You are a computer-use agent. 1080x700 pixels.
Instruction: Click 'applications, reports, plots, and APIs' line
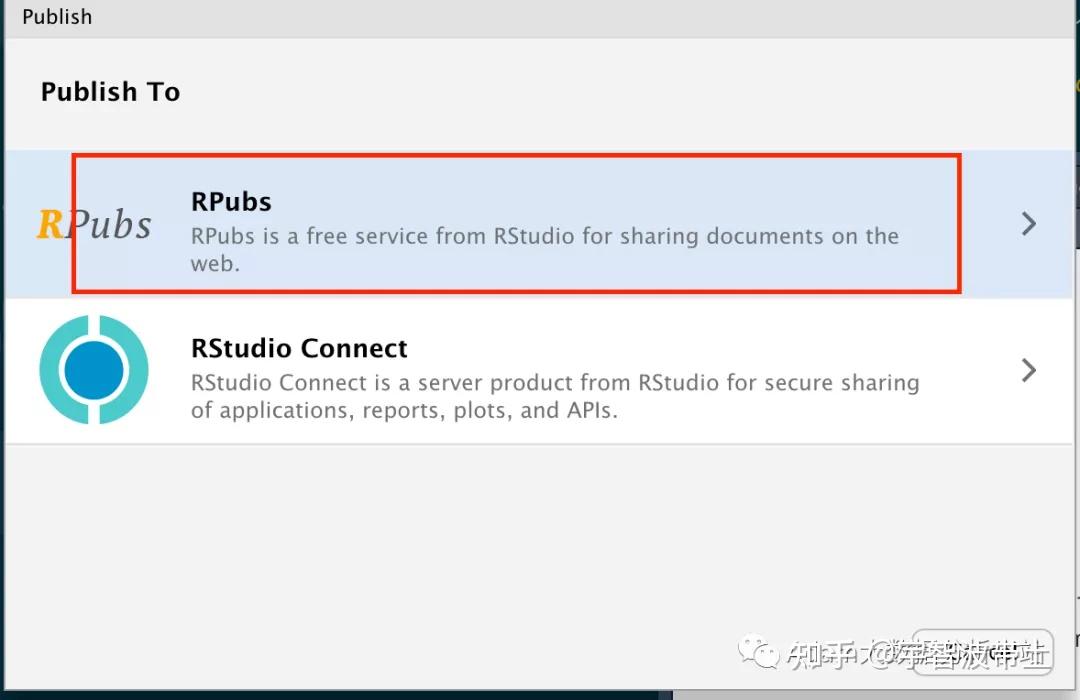(x=404, y=410)
